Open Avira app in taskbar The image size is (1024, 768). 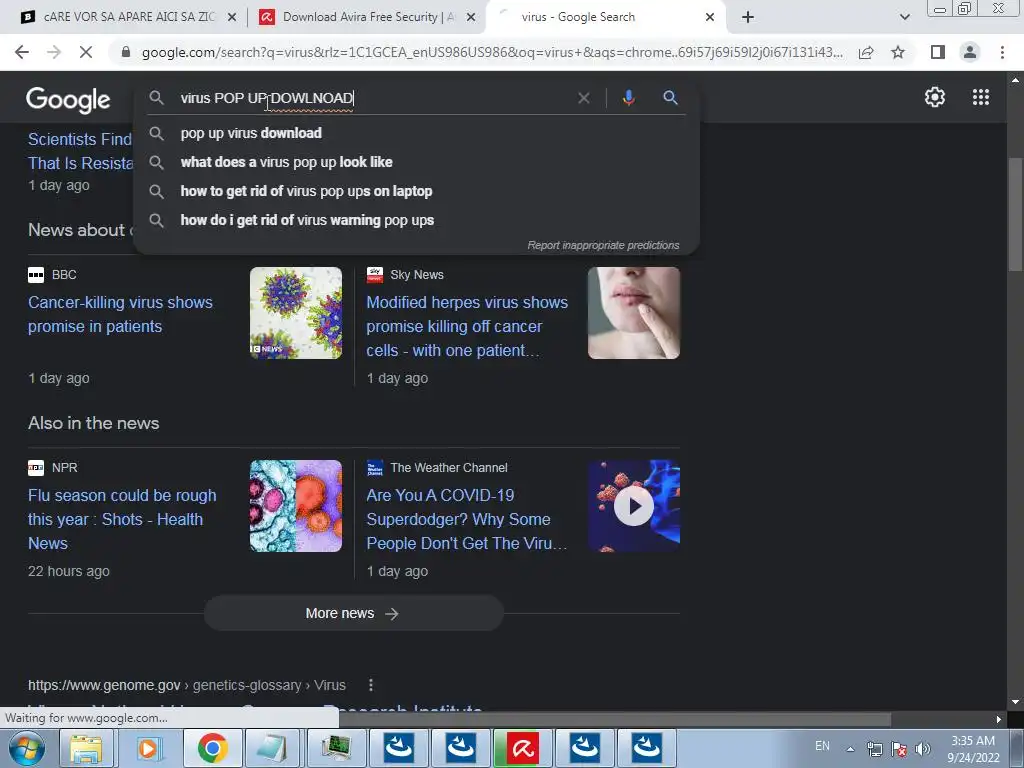[x=523, y=748]
